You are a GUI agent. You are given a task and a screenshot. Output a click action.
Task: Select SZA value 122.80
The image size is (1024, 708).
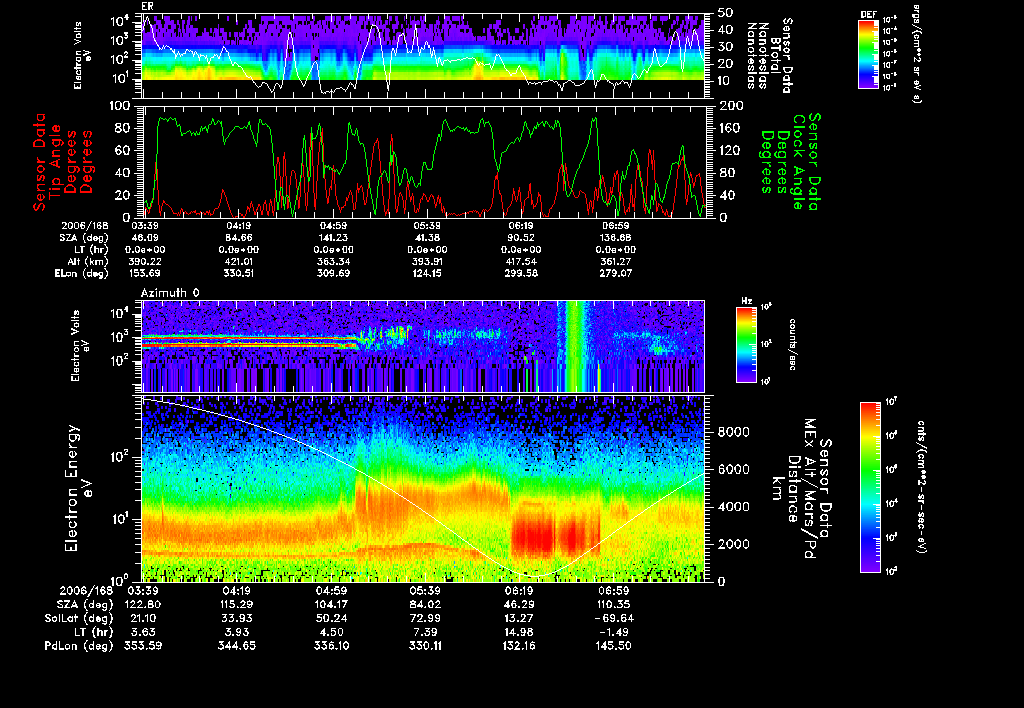(x=142, y=604)
